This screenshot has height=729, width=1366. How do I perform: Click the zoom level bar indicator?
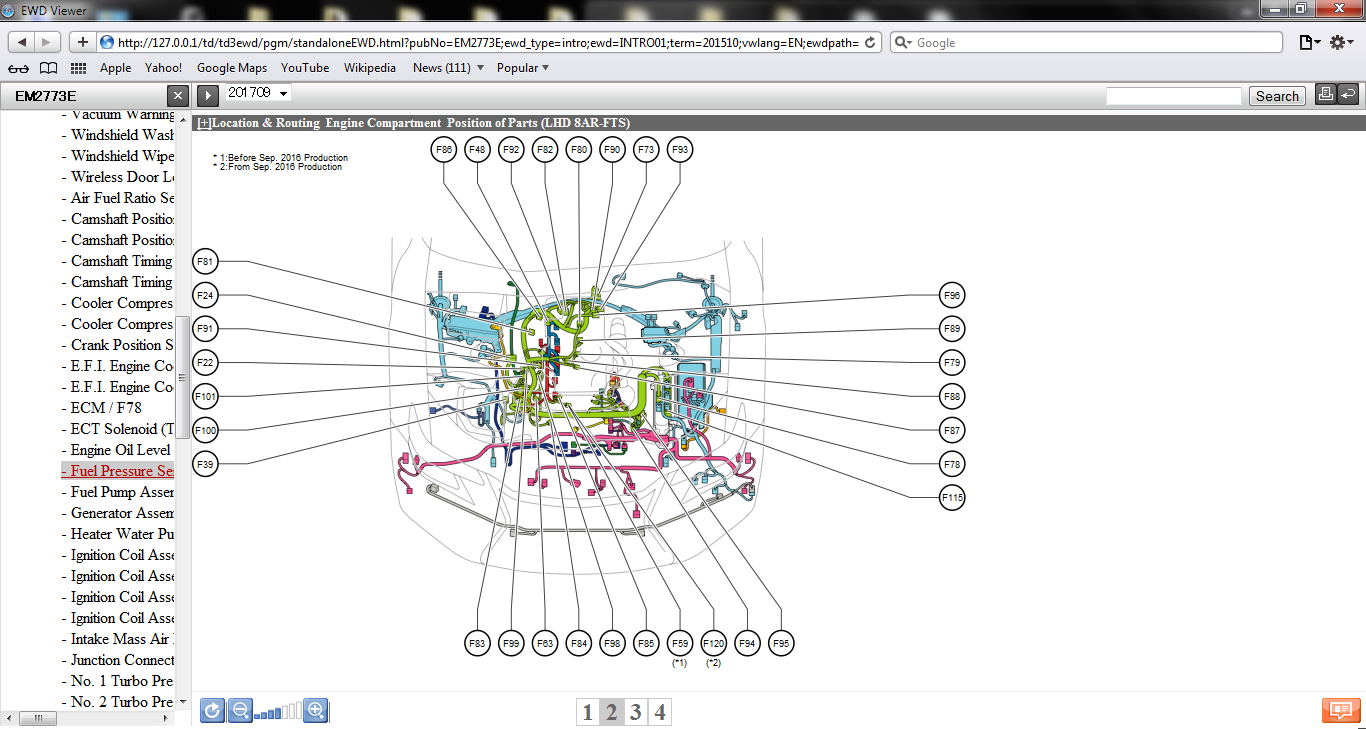[x=277, y=712]
